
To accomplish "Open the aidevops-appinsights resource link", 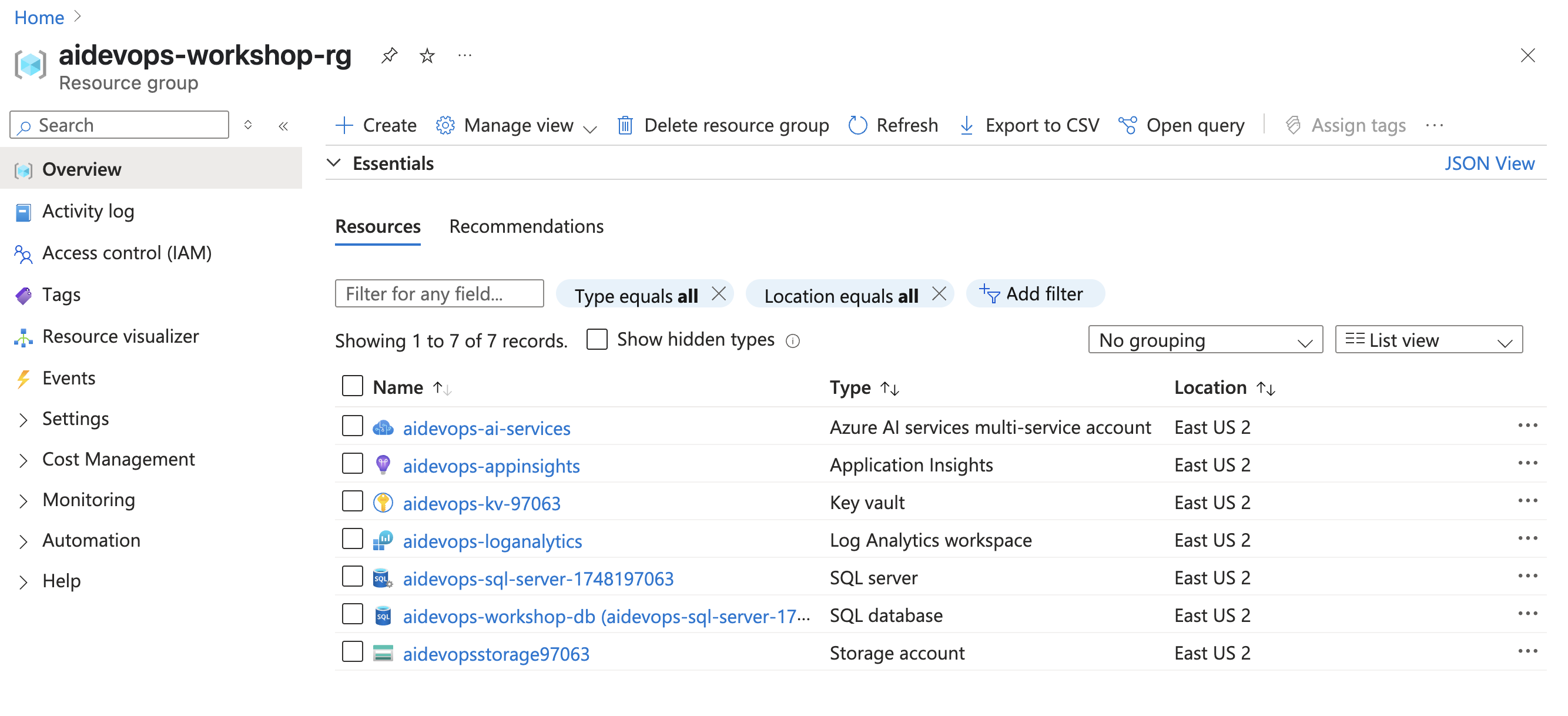I will click(x=491, y=466).
